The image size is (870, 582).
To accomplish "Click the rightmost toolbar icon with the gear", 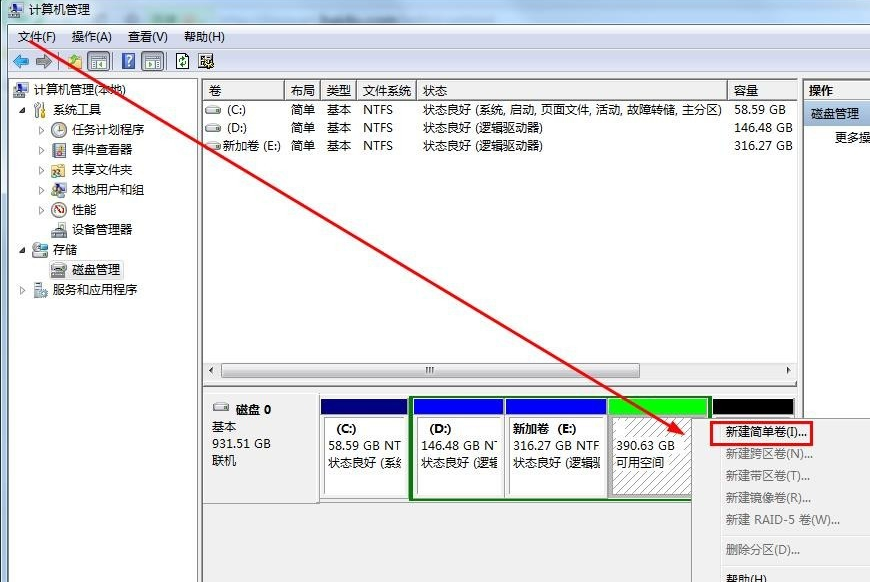I will click(205, 60).
